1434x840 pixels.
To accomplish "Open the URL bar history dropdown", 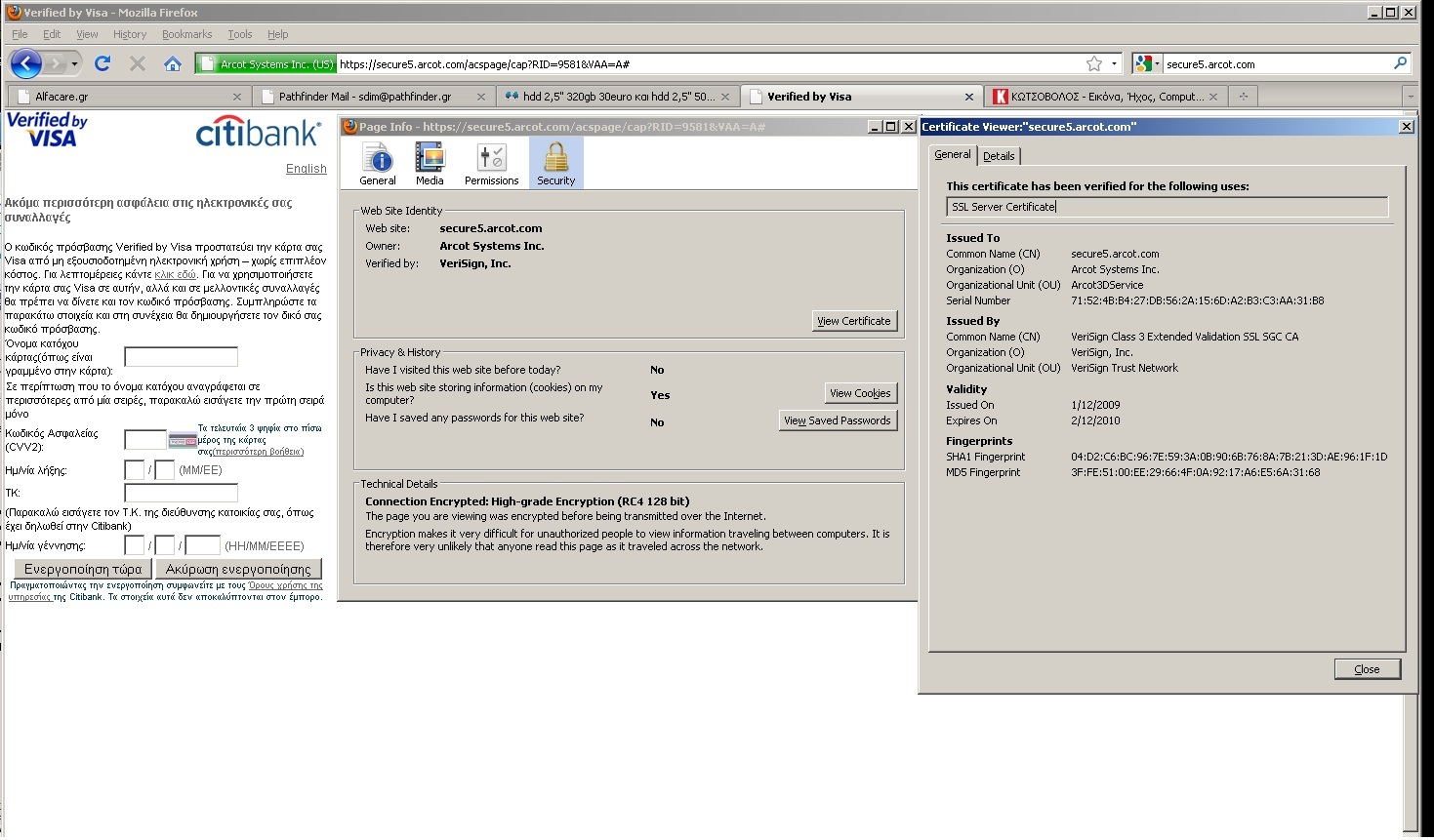I will 1114,64.
